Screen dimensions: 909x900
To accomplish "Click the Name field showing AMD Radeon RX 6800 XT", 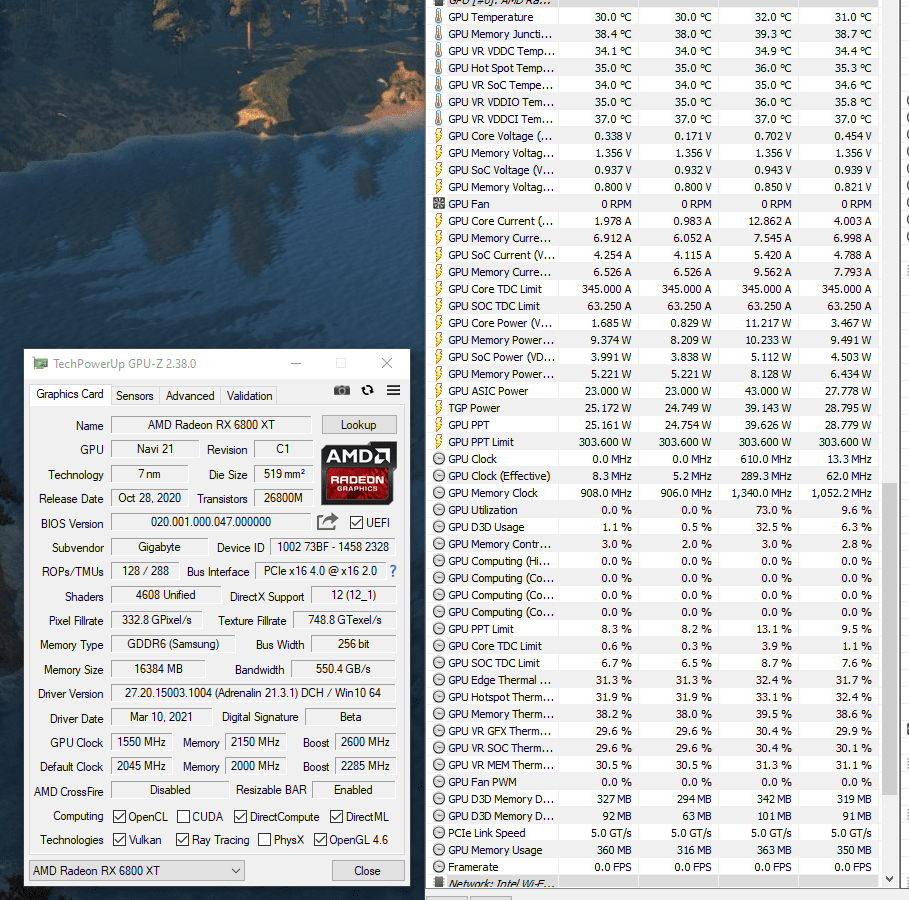I will [x=211, y=424].
